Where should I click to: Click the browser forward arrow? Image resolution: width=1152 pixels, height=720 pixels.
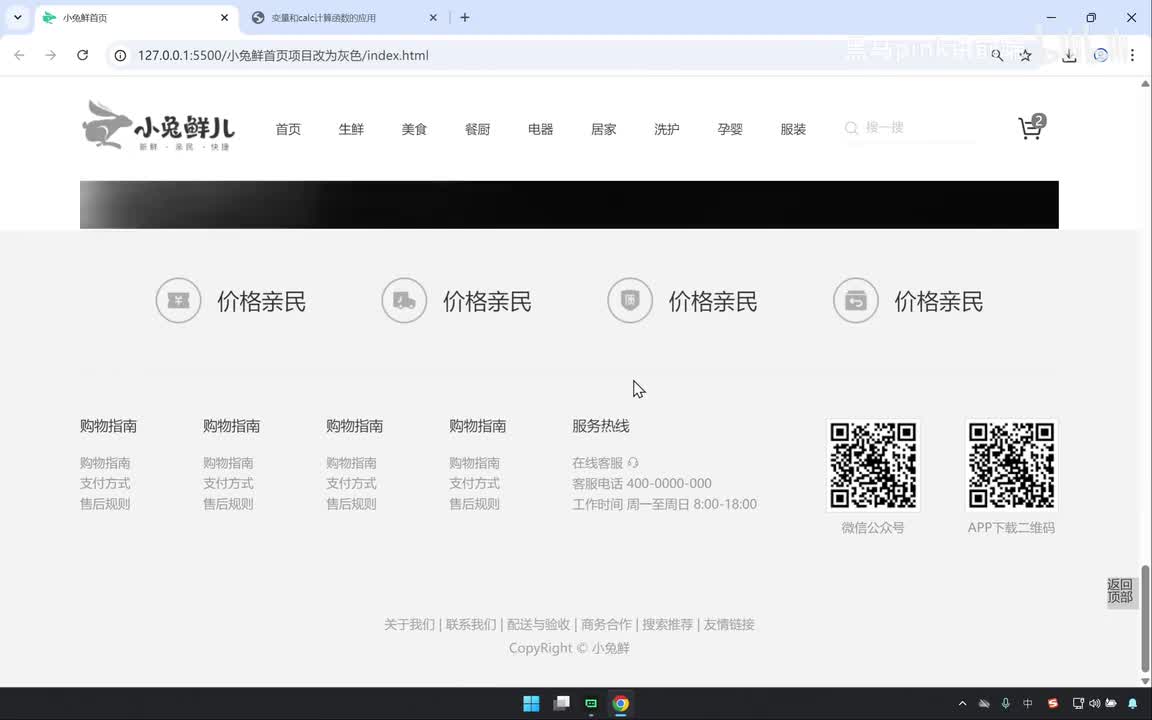coord(51,55)
